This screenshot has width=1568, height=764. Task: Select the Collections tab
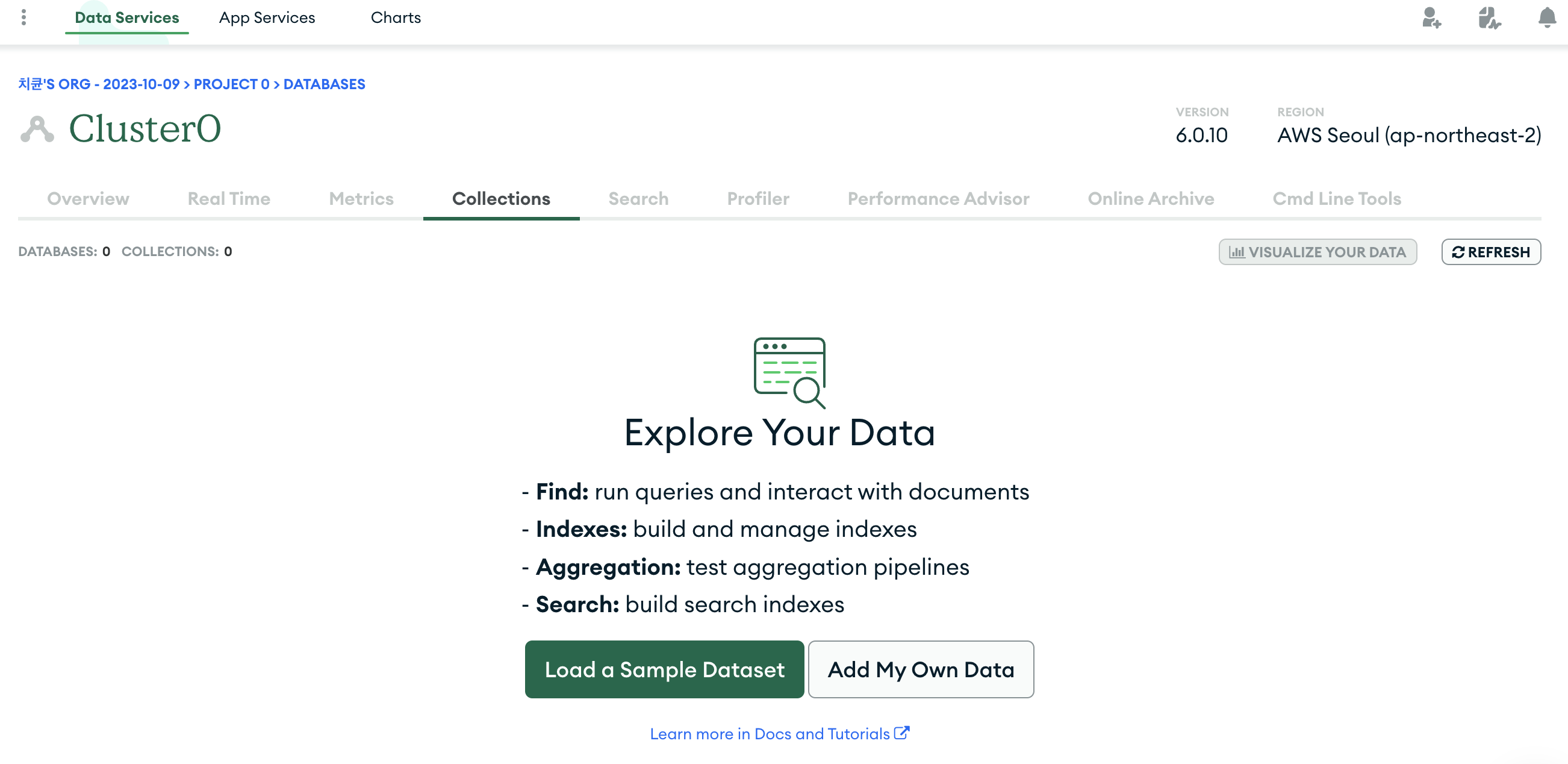[x=501, y=199]
